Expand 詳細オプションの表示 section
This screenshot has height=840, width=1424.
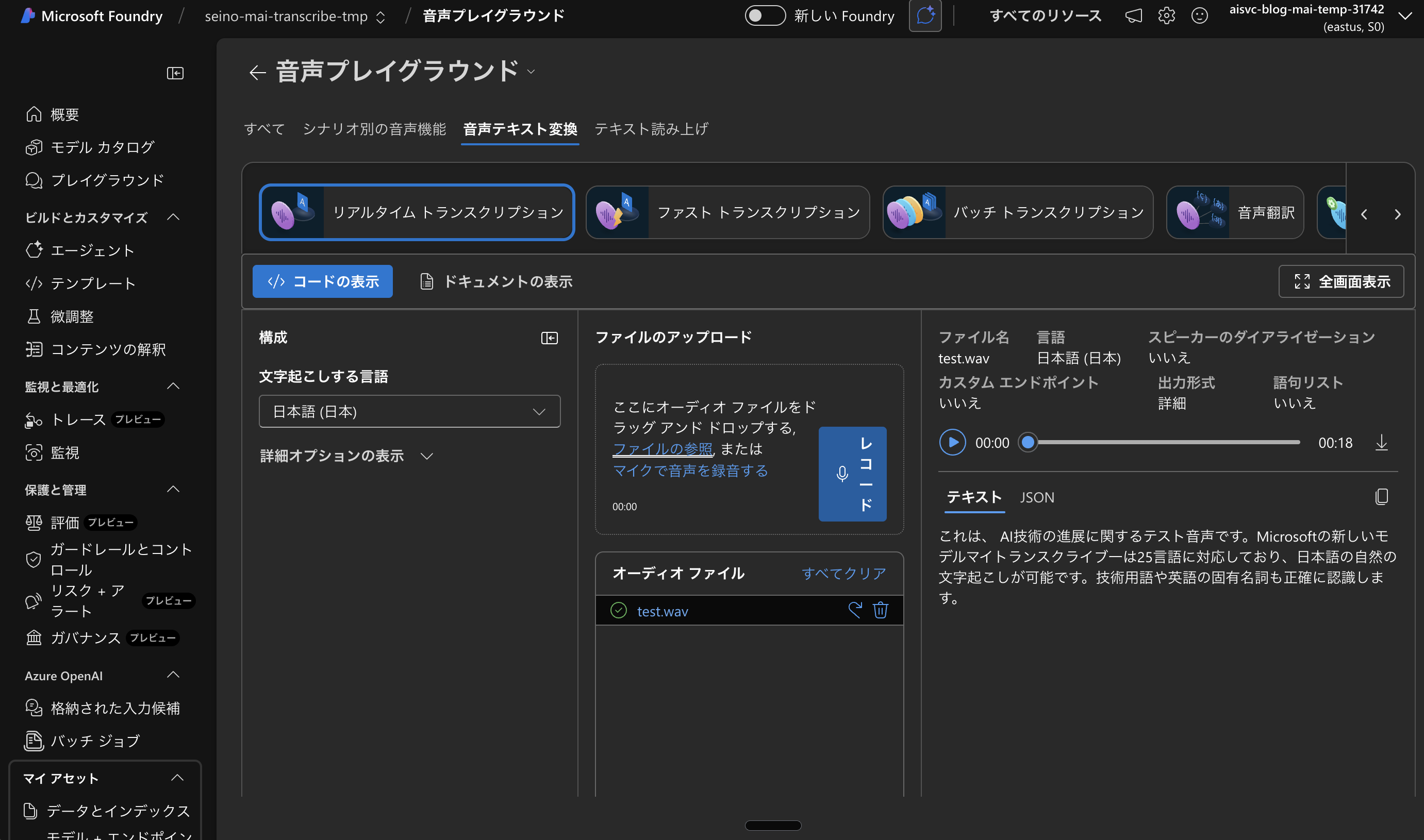tap(346, 456)
